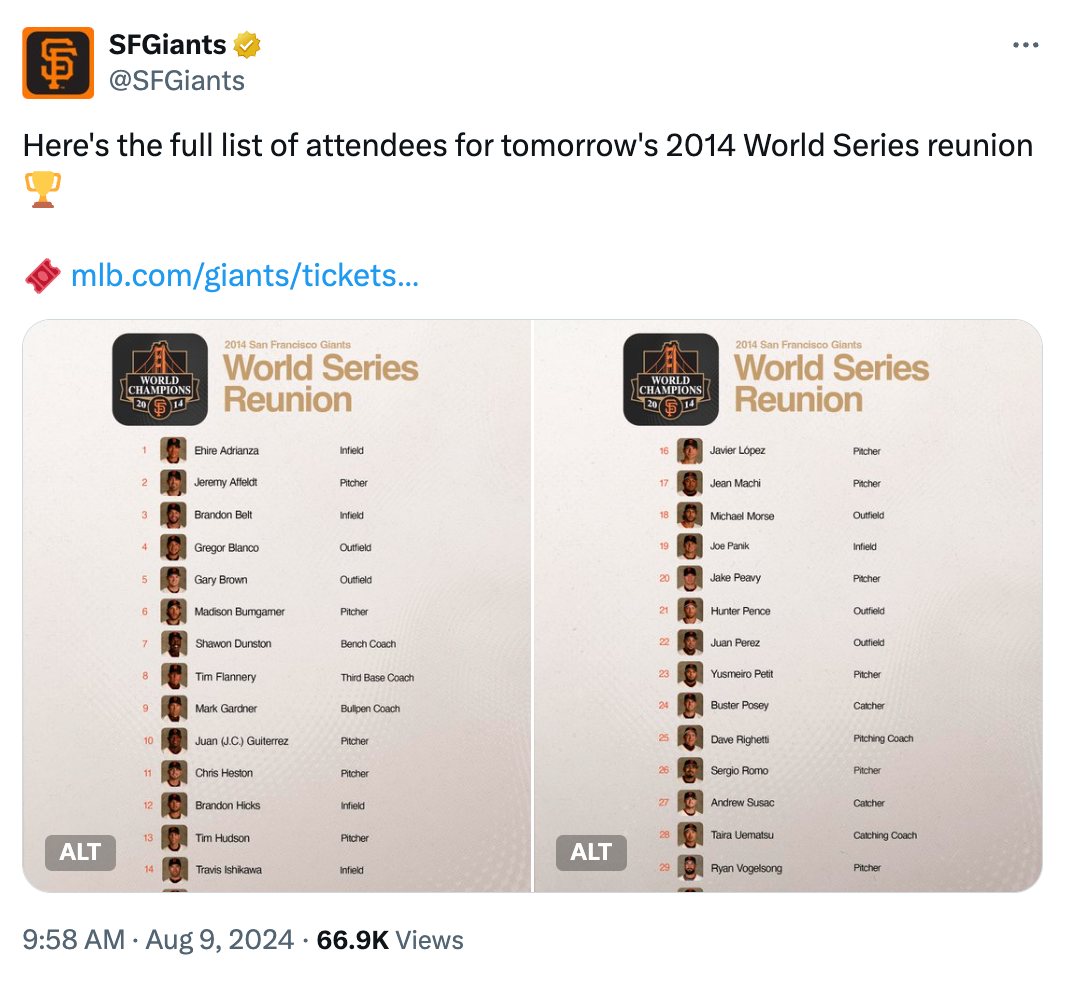
Task: Click the trophy emoji in the tweet
Action: 42,189
